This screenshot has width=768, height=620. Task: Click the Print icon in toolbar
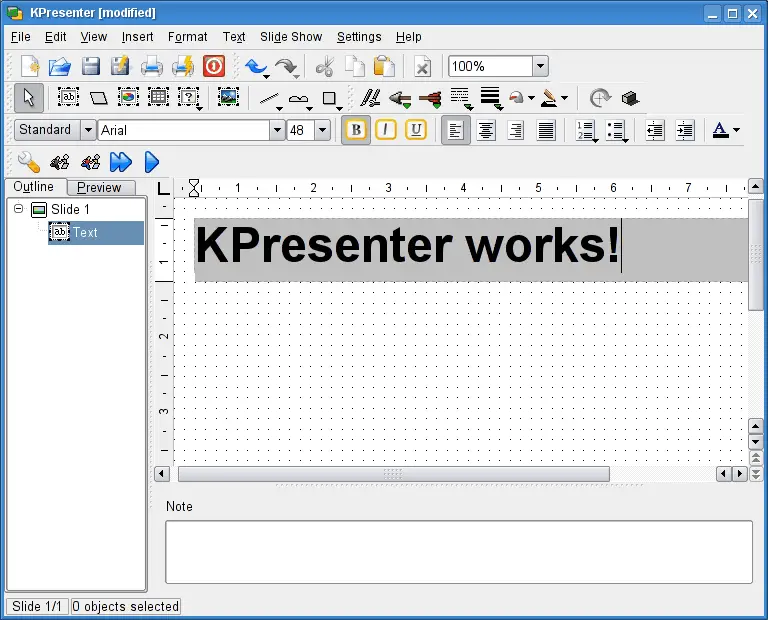coord(151,67)
